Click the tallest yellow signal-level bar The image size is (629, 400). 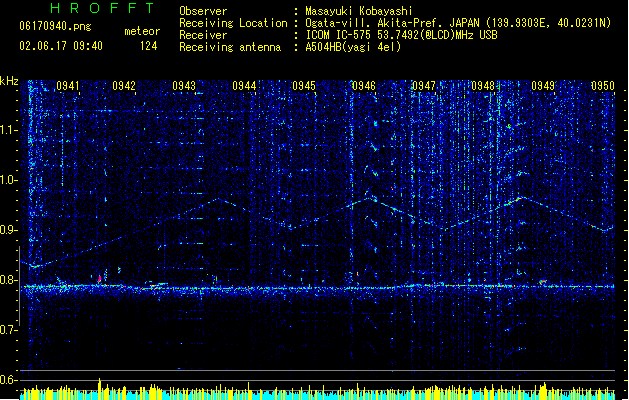coord(100,389)
